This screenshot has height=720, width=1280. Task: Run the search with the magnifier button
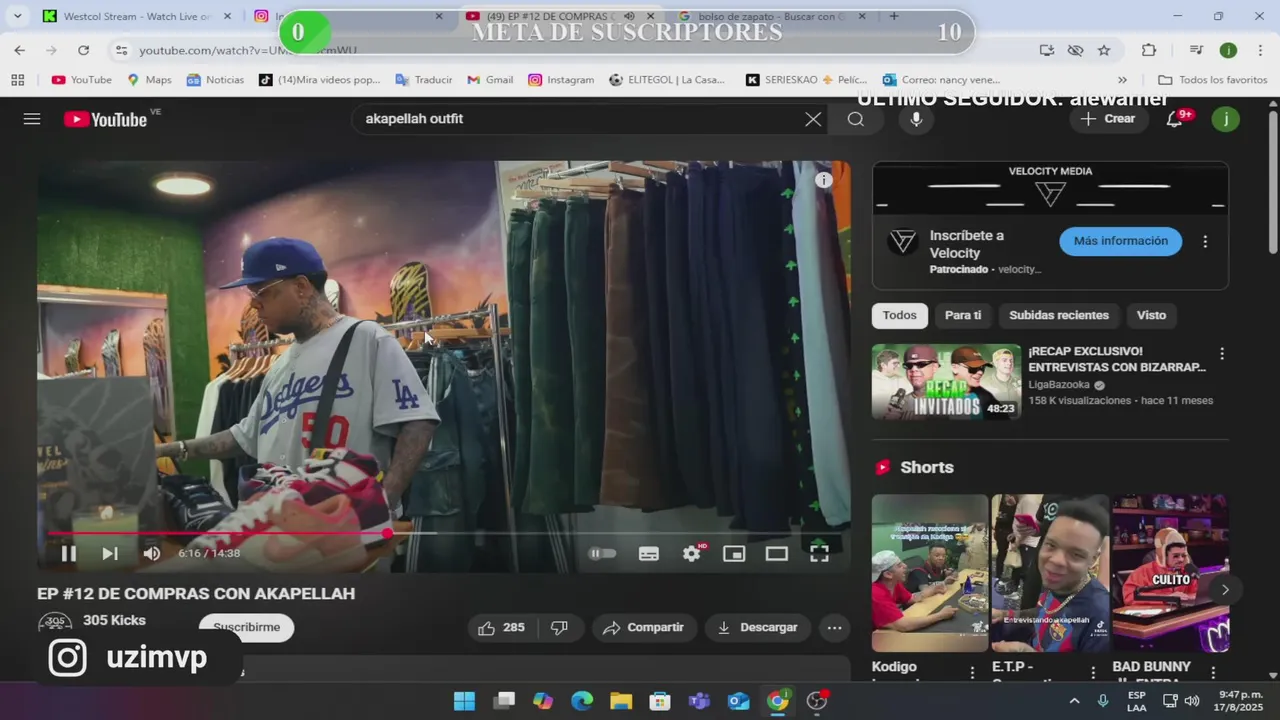click(x=856, y=119)
